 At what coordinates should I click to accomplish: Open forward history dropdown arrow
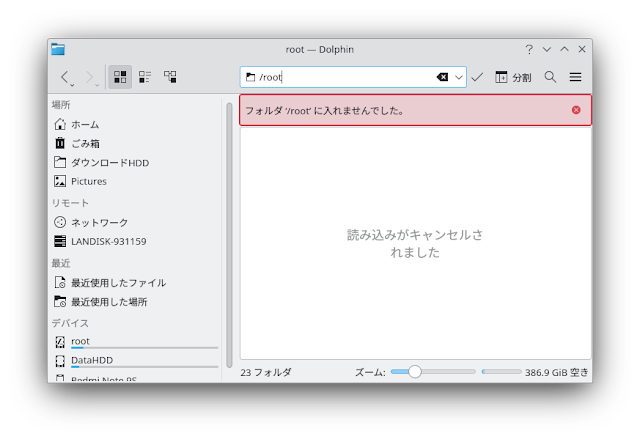[97, 85]
